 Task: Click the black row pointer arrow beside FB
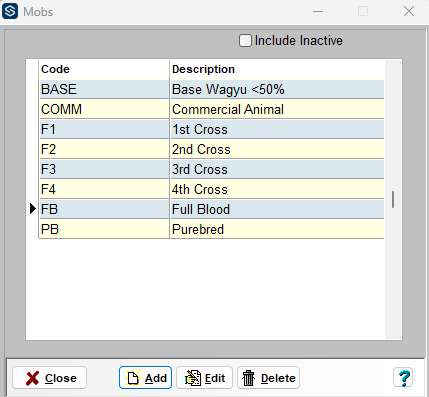point(33,209)
